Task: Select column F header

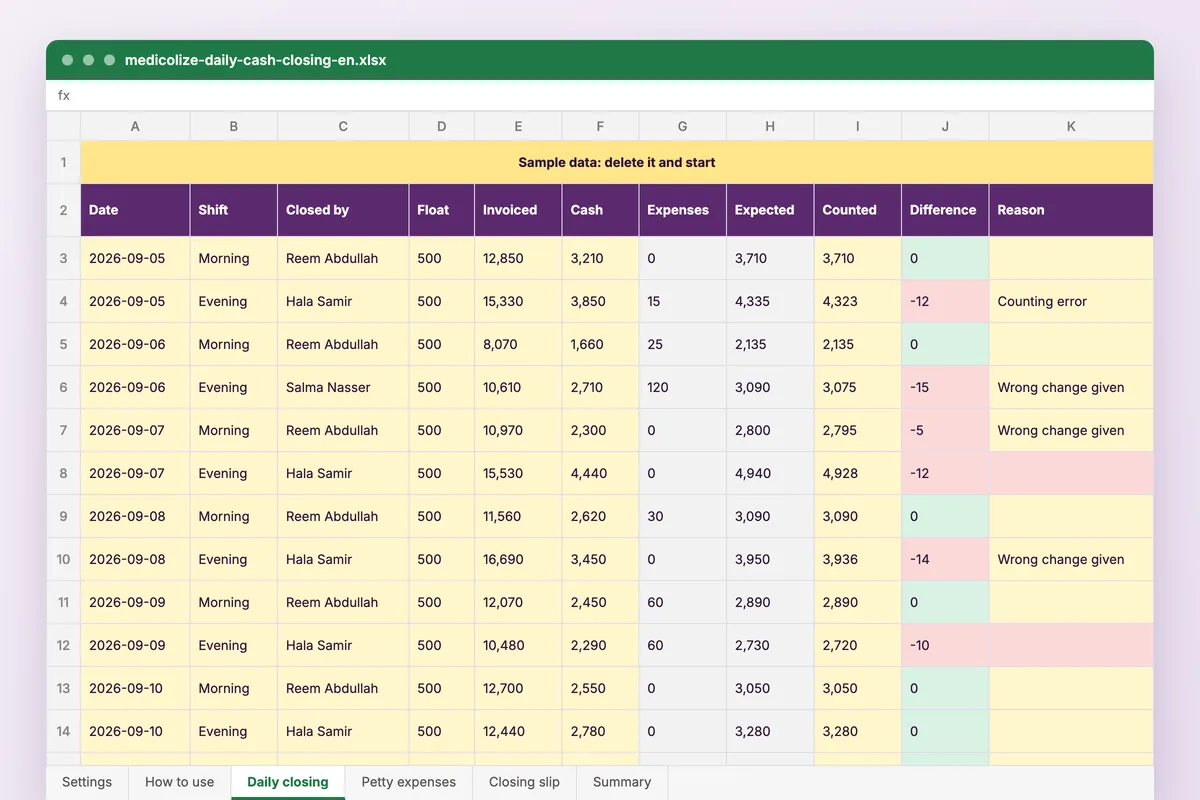Action: (x=600, y=126)
